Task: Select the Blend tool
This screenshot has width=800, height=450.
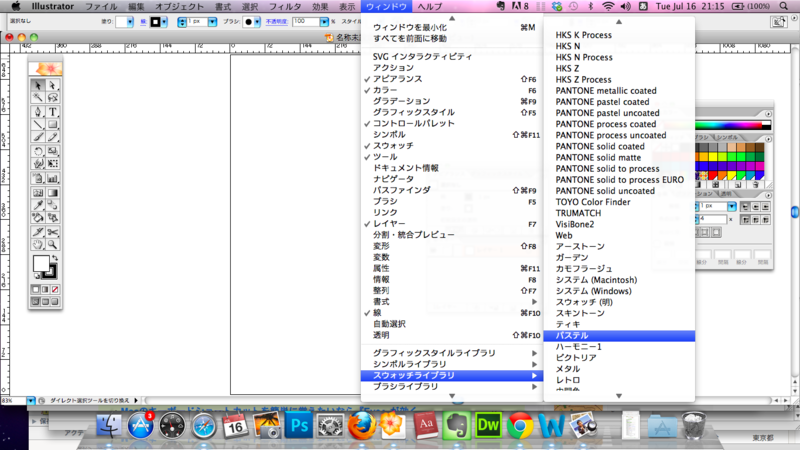Action: pos(53,205)
